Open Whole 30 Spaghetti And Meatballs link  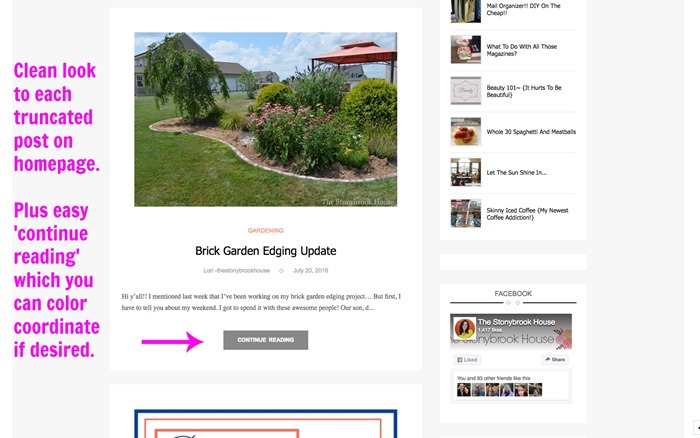pyautogui.click(x=531, y=132)
